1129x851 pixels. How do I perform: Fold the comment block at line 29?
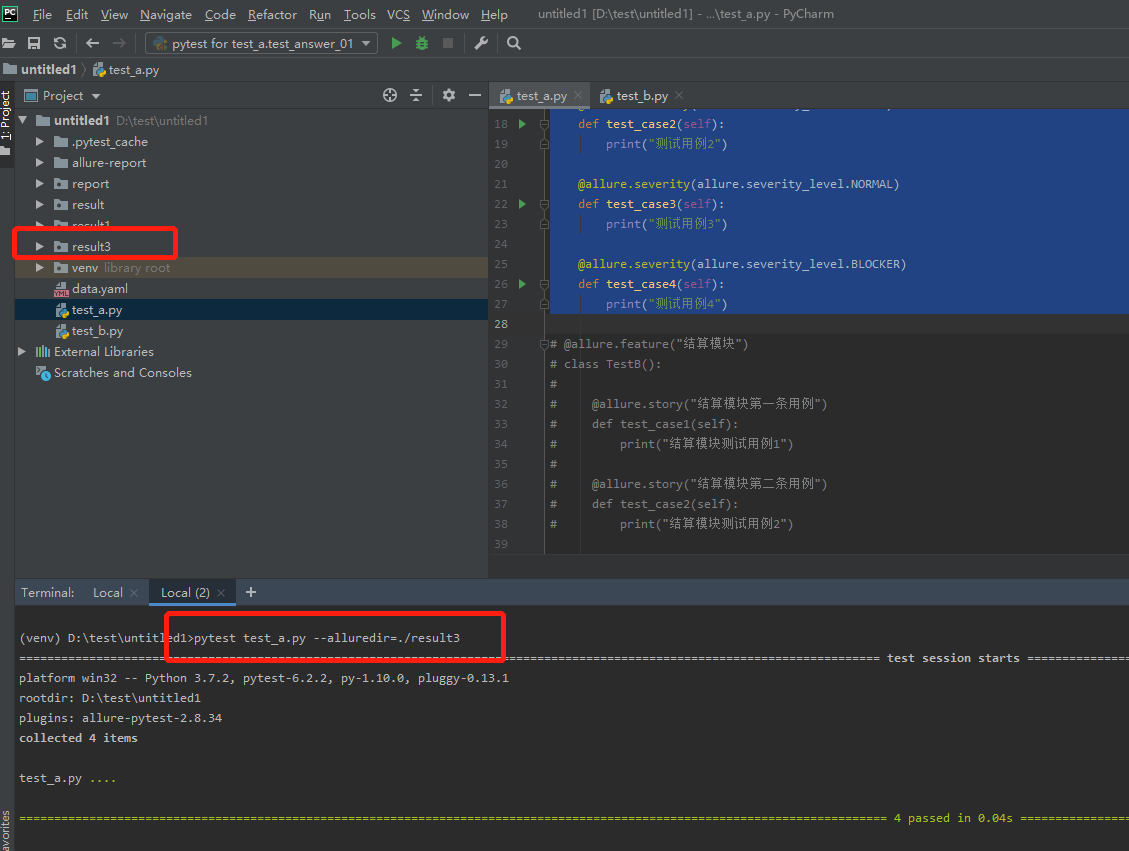click(544, 344)
